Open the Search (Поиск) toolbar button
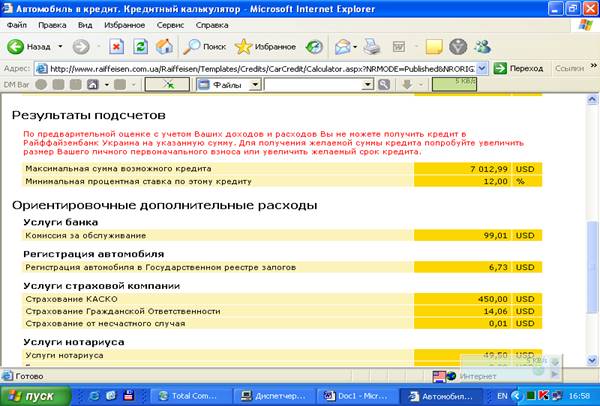Screen dimensions: 600x406 [204, 46]
